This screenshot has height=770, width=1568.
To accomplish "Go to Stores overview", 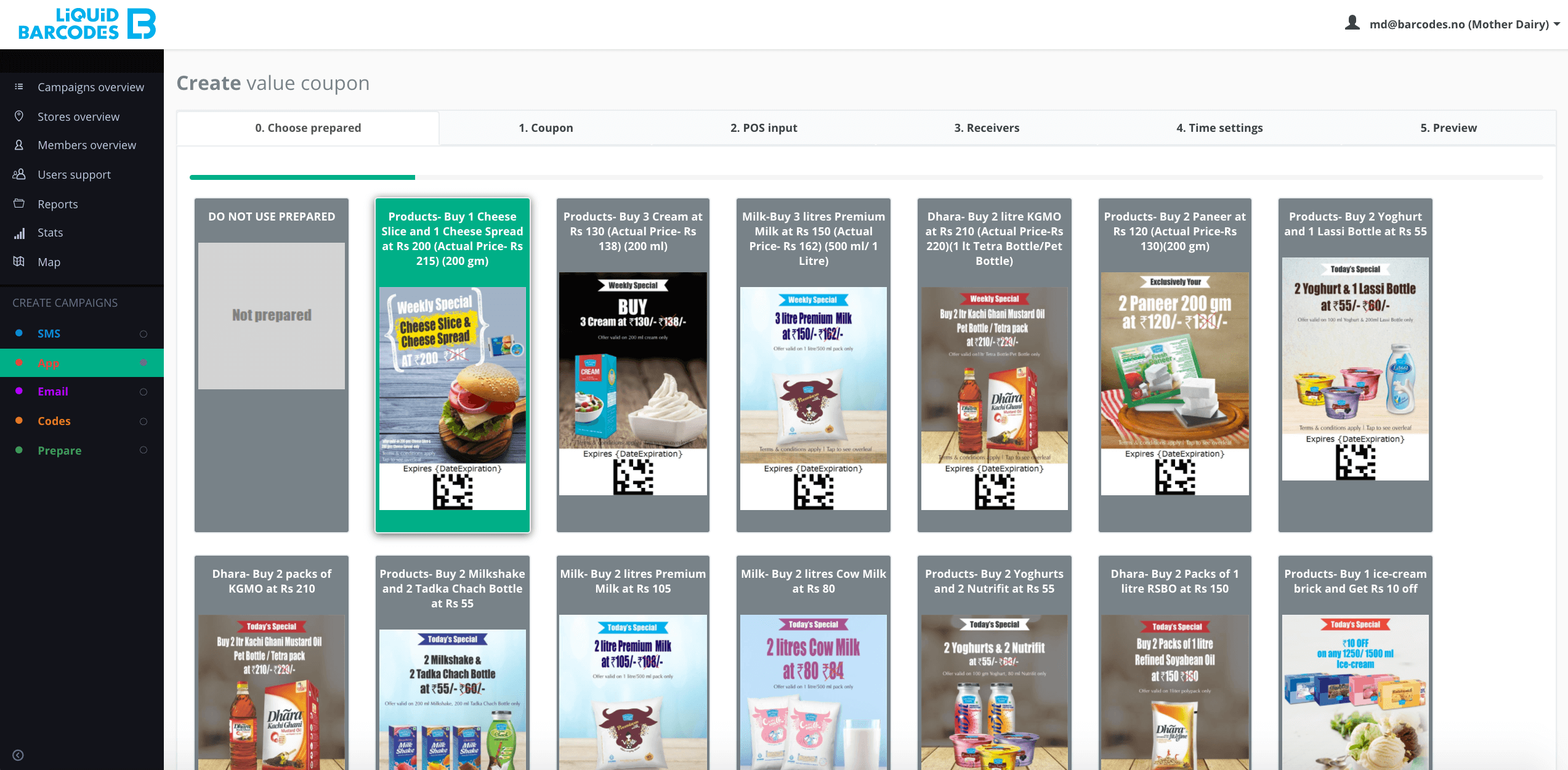I will pyautogui.click(x=78, y=116).
